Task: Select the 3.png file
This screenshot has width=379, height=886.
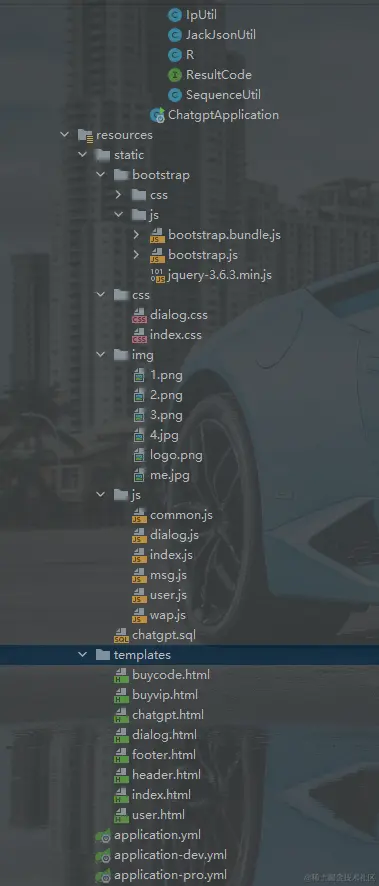Action: click(166, 415)
